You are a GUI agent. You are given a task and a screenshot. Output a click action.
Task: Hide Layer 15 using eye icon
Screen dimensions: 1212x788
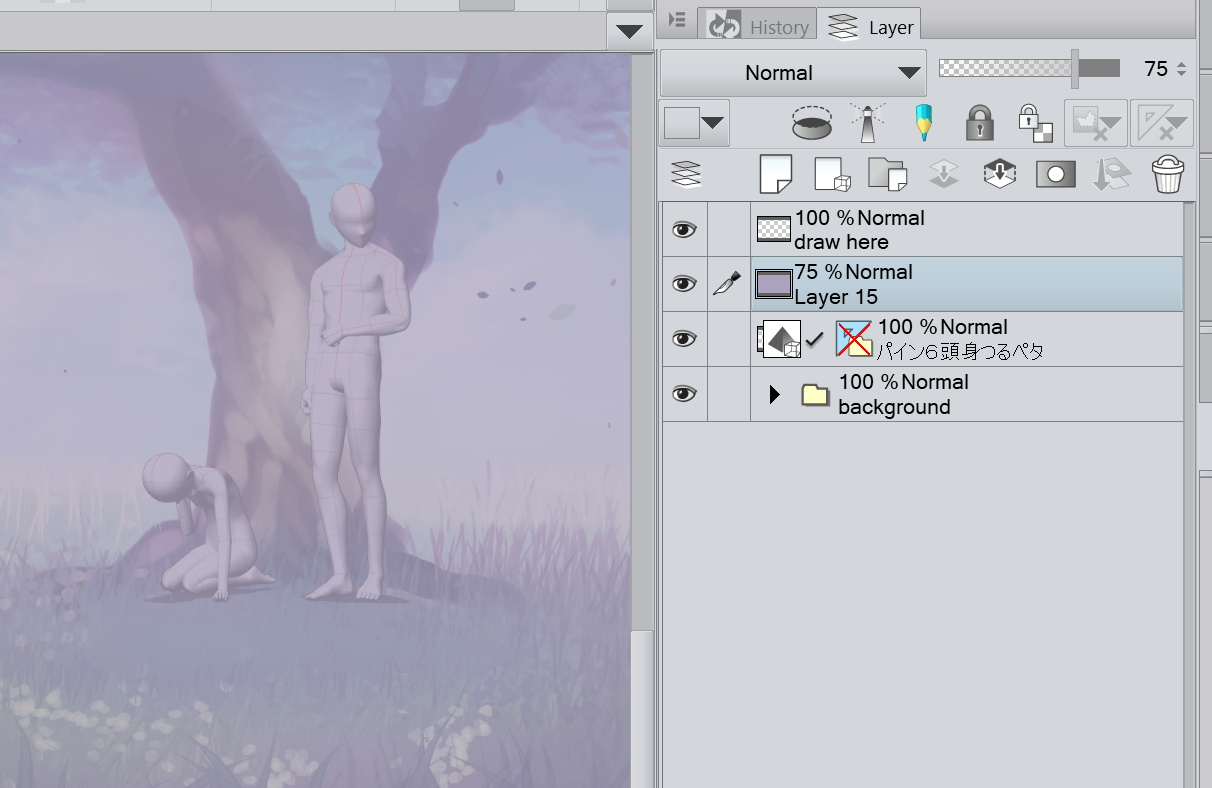coord(684,284)
